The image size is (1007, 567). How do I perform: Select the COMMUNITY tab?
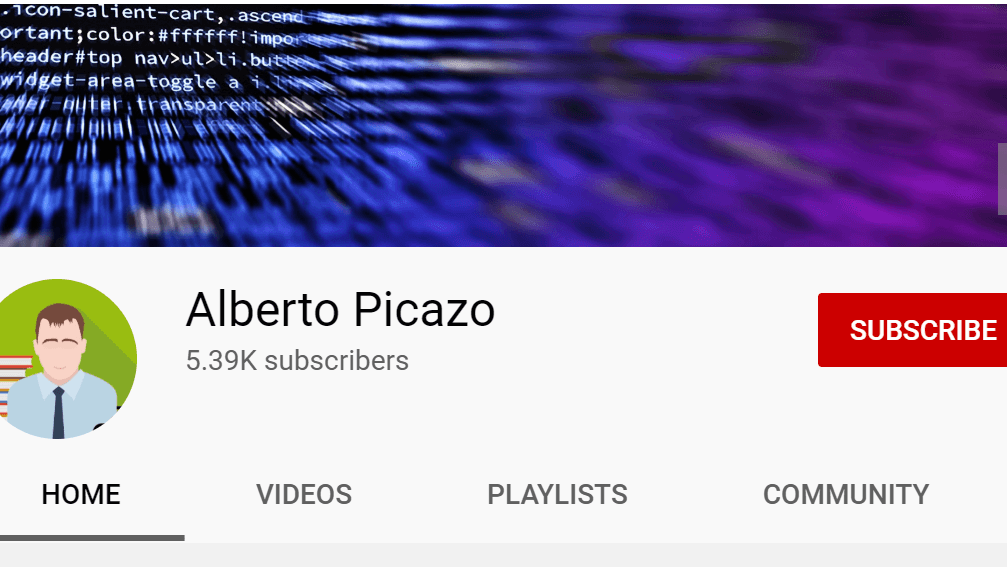846,494
